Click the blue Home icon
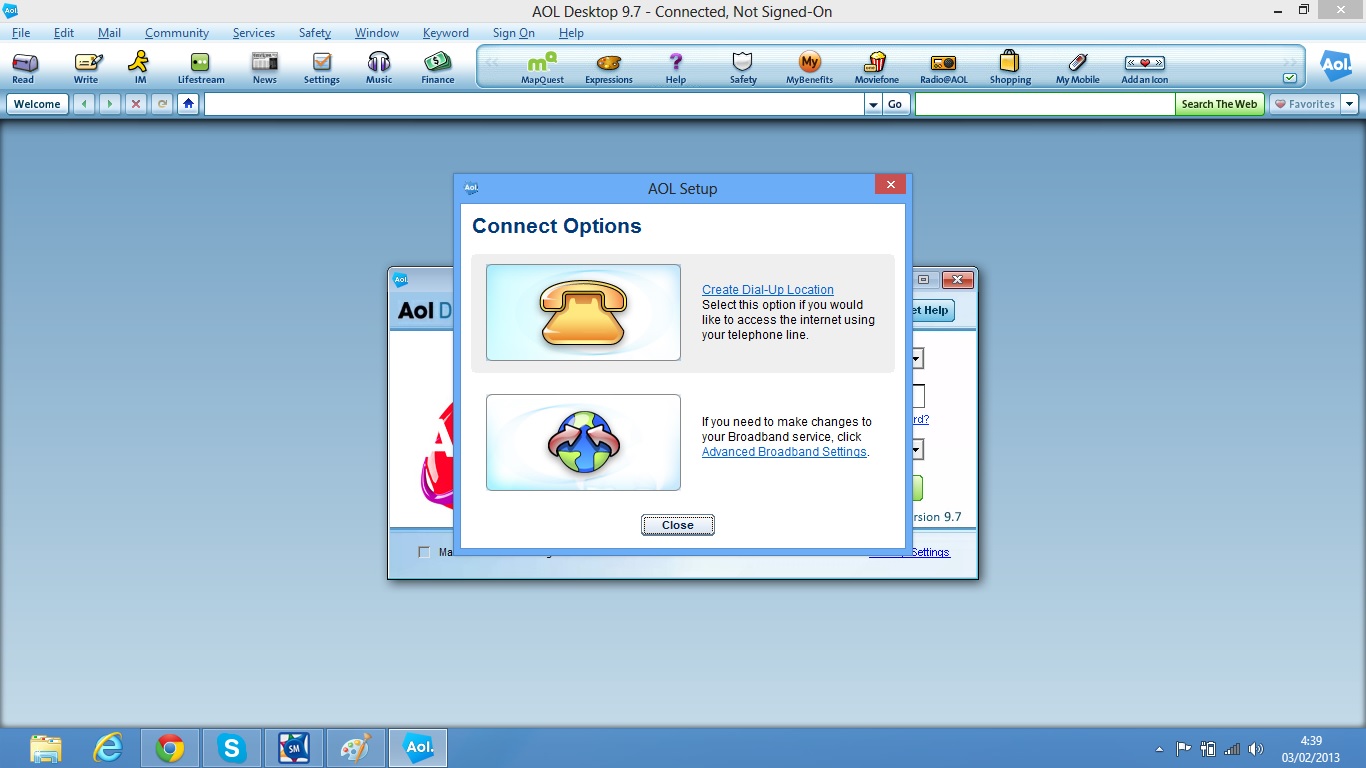 coord(188,104)
